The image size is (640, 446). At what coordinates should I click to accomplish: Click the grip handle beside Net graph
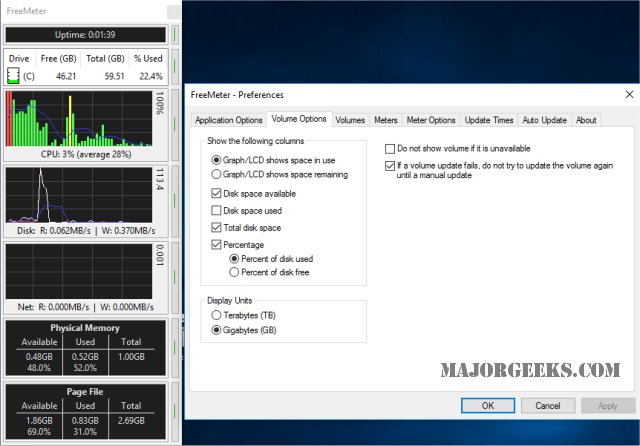[175, 277]
